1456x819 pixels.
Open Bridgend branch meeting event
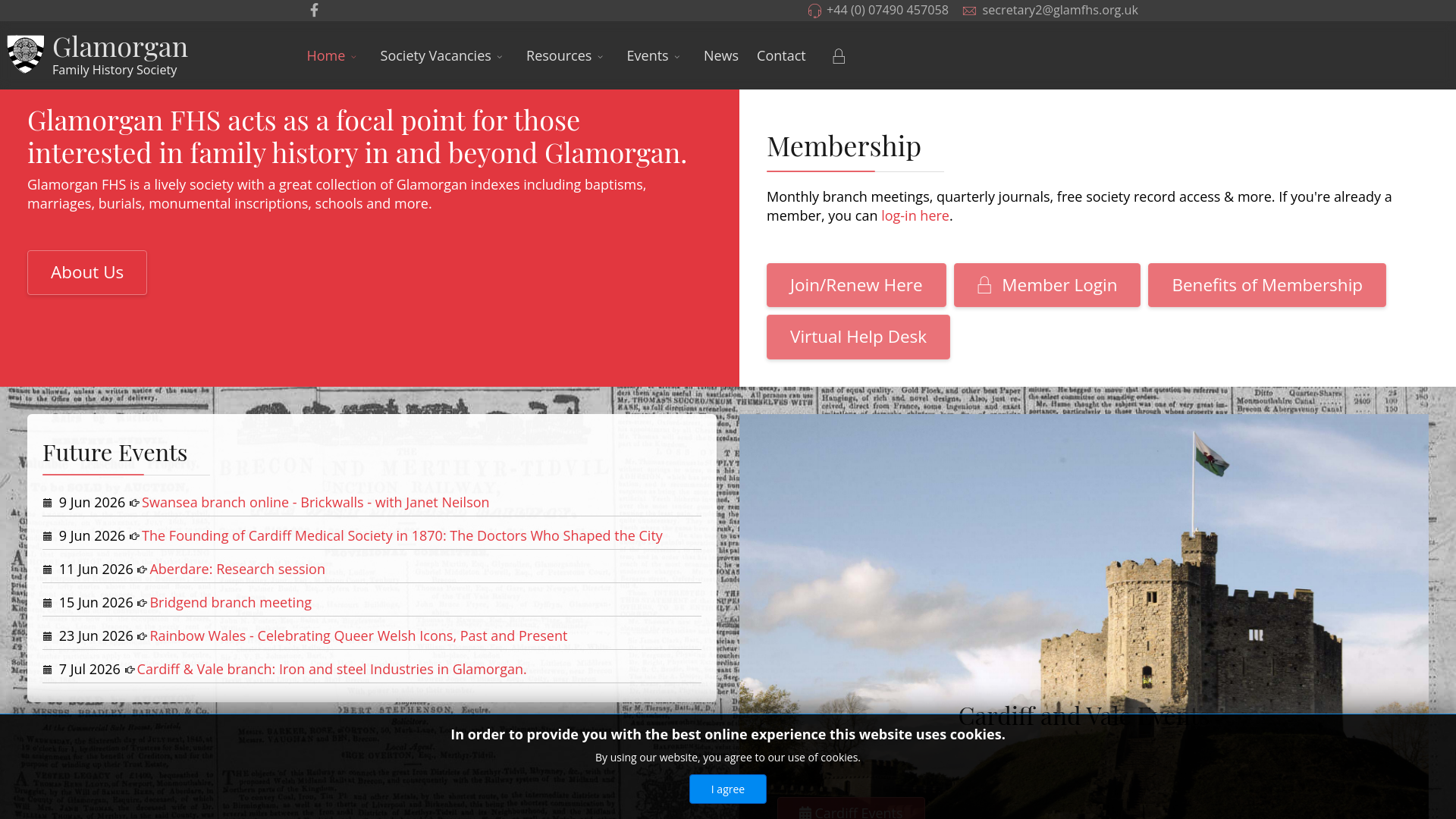231,602
